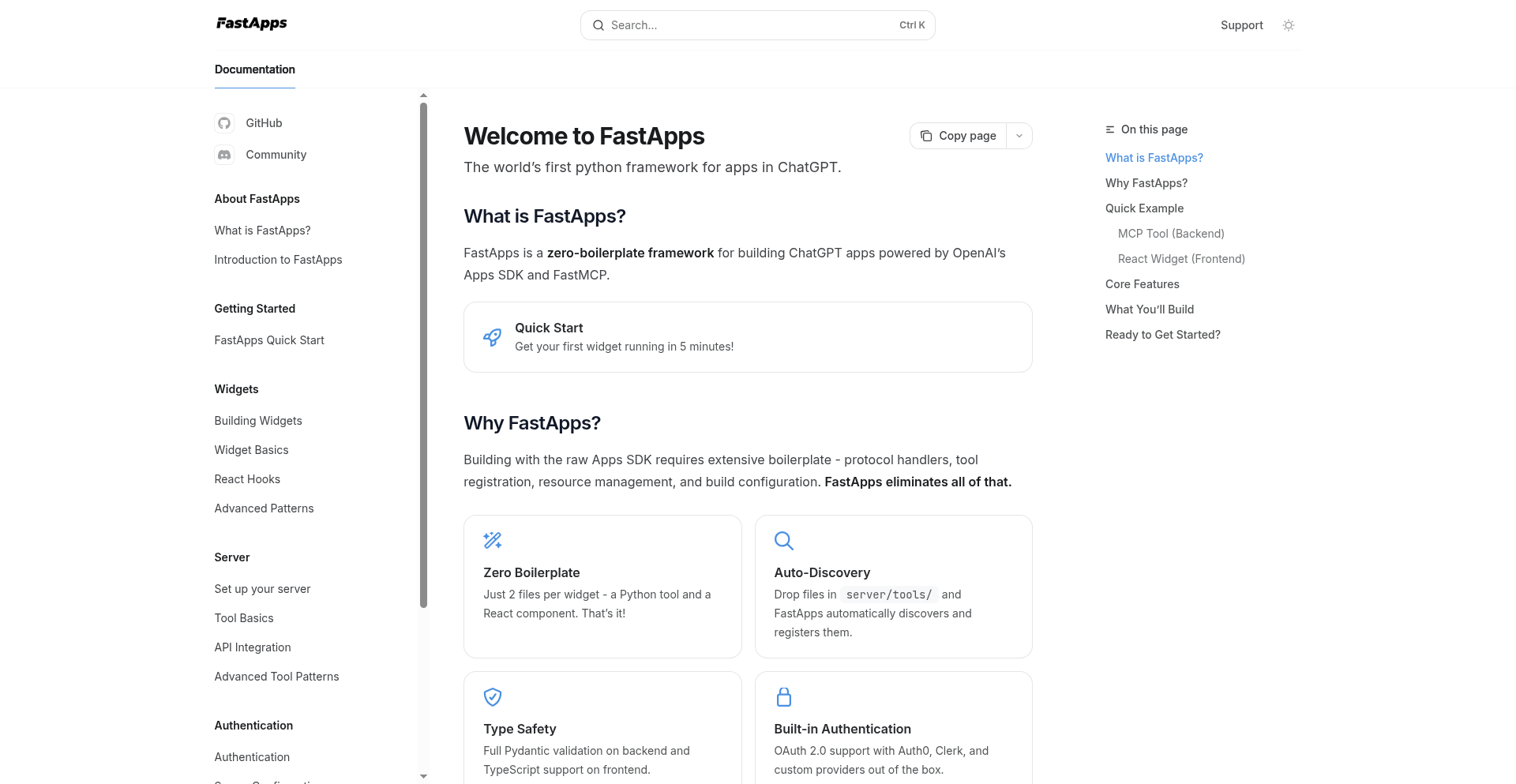The width and height of the screenshot is (1516, 784).
Task: Click the FastApps logo
Action: coord(252,24)
